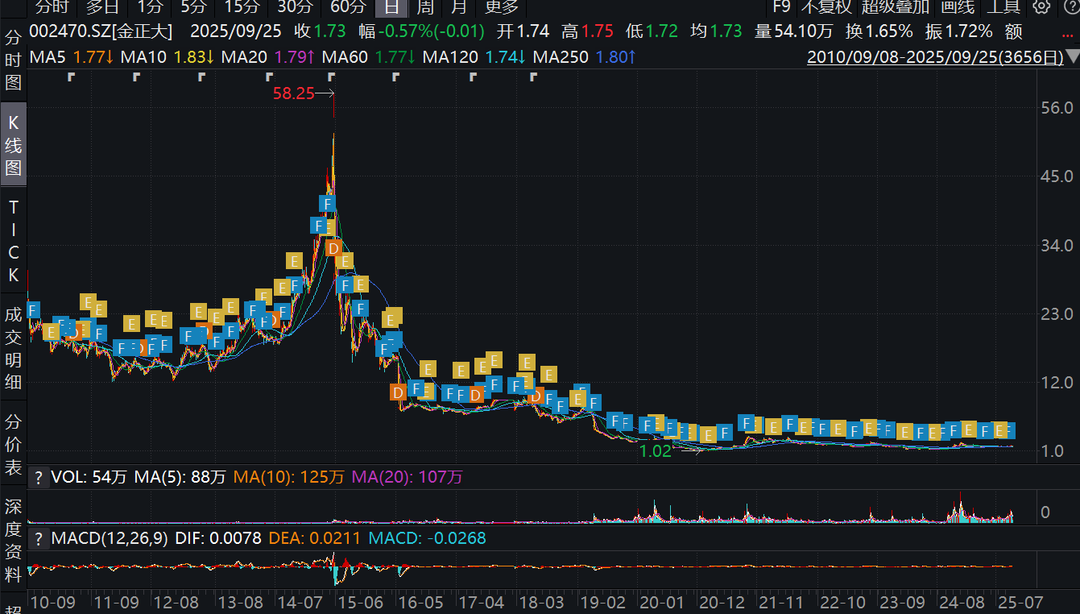Click the F marker at the 58.25 peak

click(x=327, y=204)
